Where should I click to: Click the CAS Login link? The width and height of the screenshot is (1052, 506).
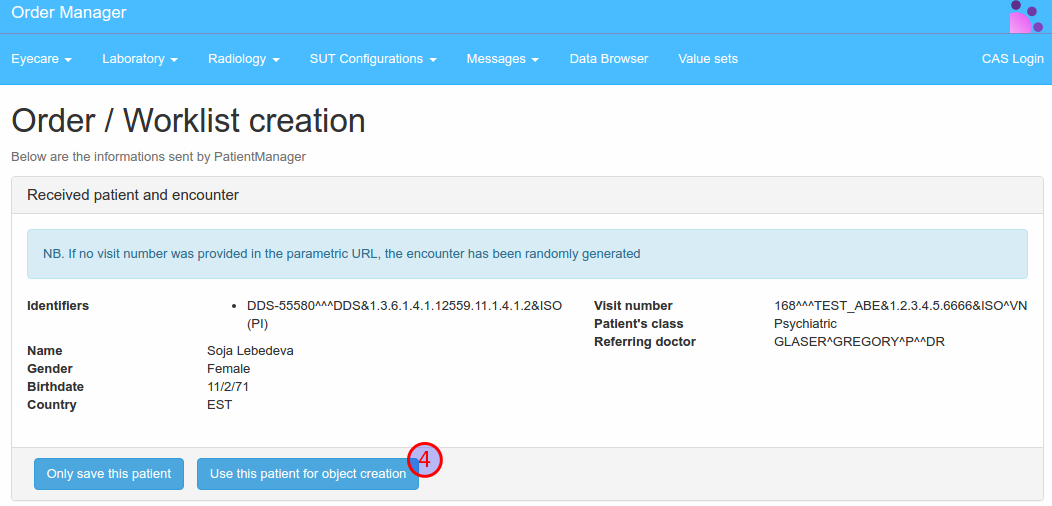1012,59
